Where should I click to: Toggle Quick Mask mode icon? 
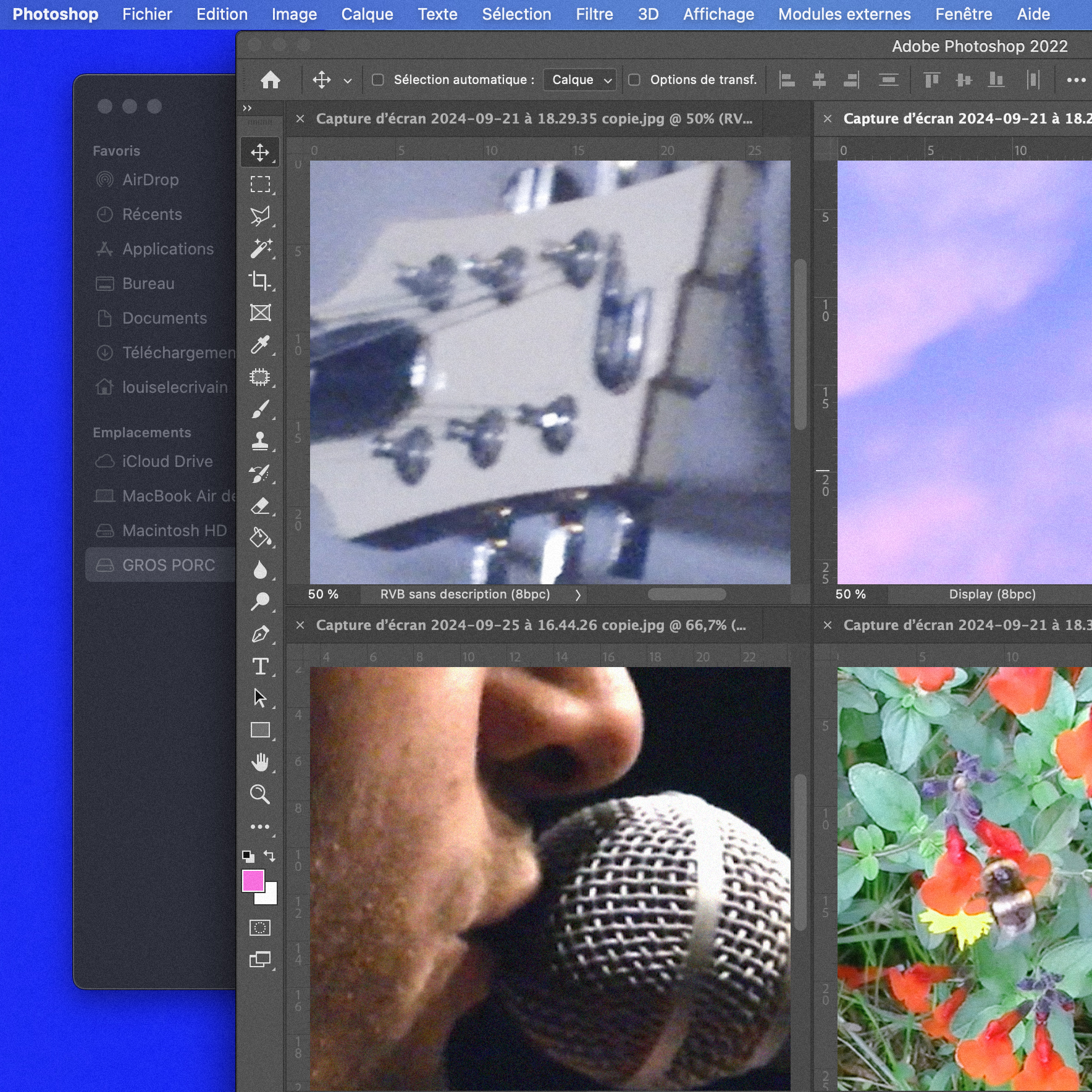point(260,928)
